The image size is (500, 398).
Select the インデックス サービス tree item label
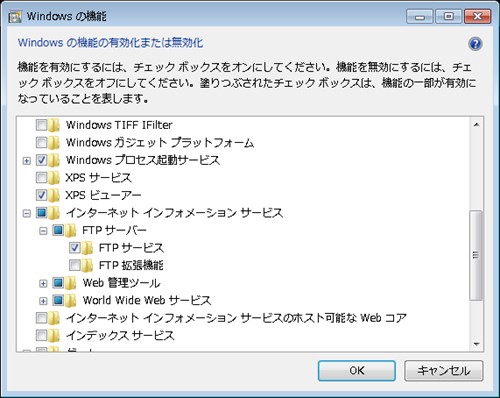click(x=120, y=335)
